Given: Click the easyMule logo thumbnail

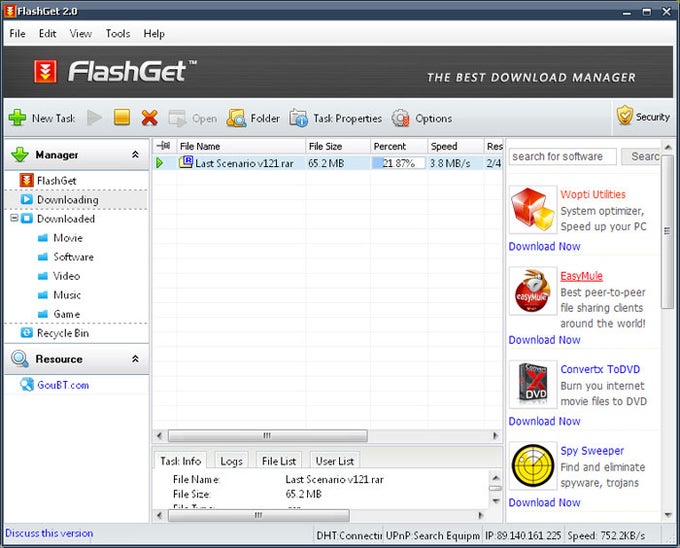Looking at the screenshot, I should click(x=533, y=290).
